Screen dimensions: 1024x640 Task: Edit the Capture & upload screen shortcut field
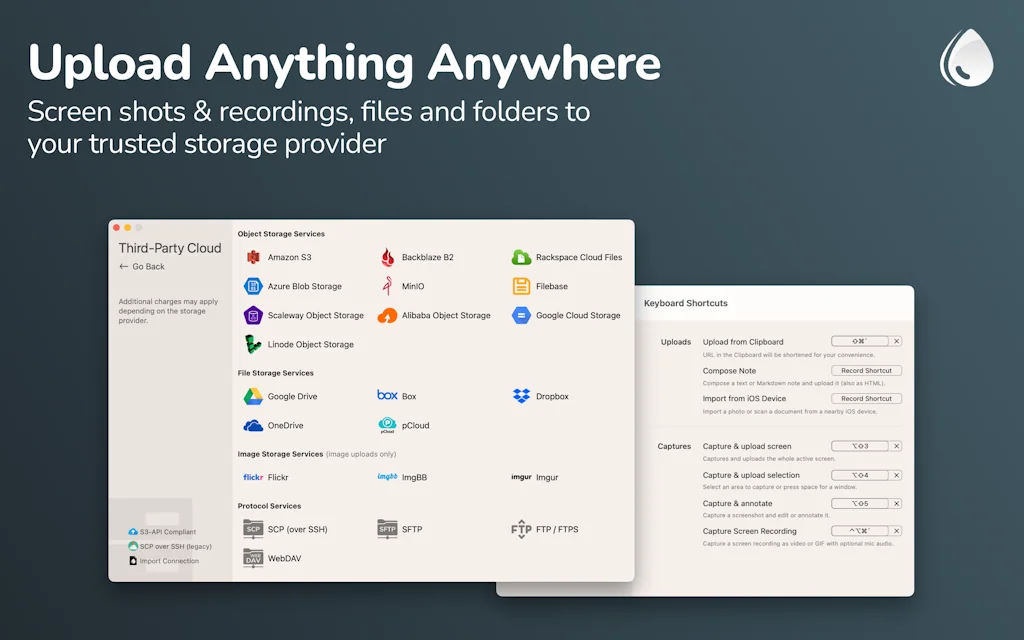[860, 447]
